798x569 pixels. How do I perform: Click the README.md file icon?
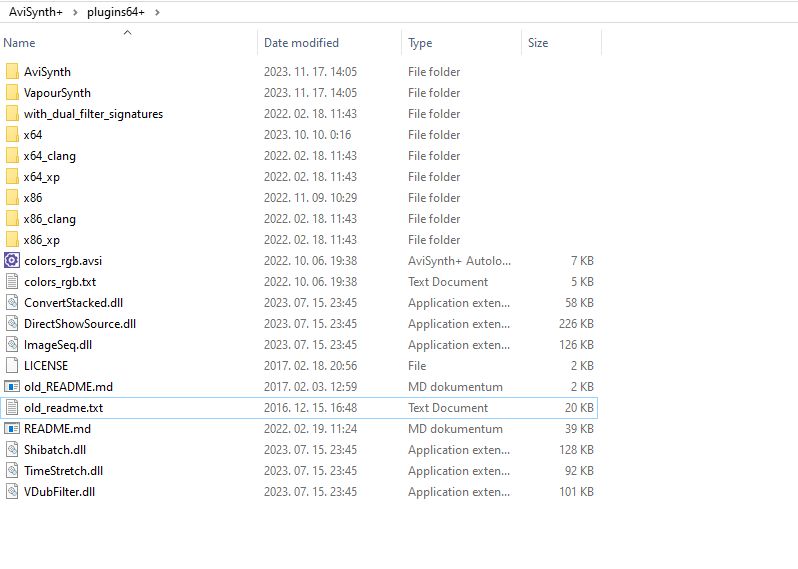tap(12, 429)
